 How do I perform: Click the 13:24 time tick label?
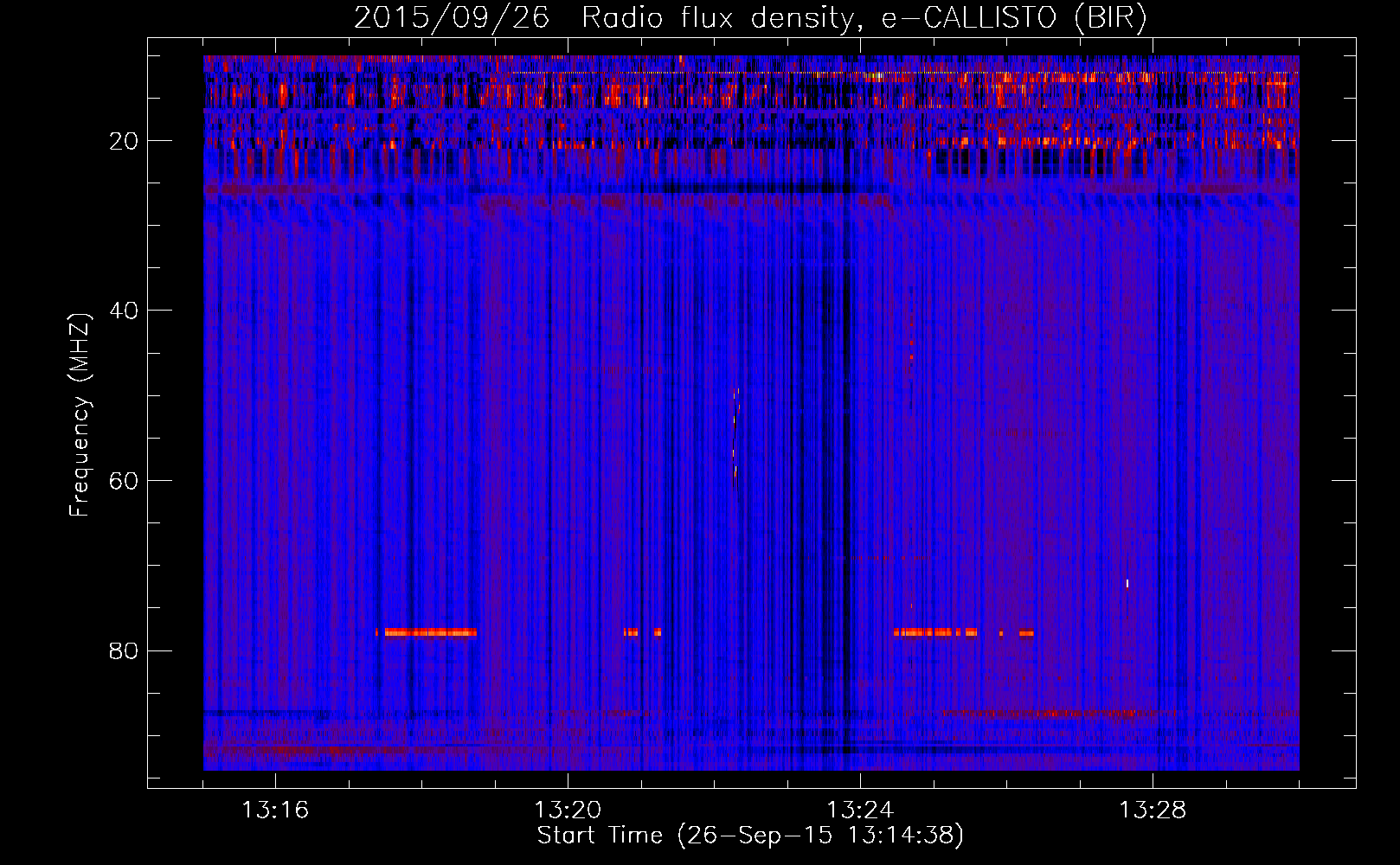(x=860, y=811)
